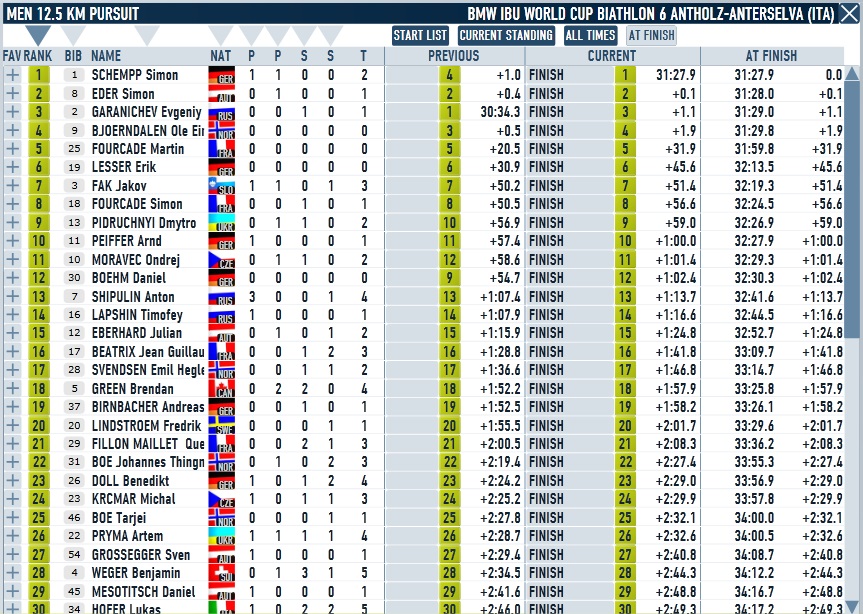Click the Germany flag next to SCHEMPP Simon

[222, 75]
